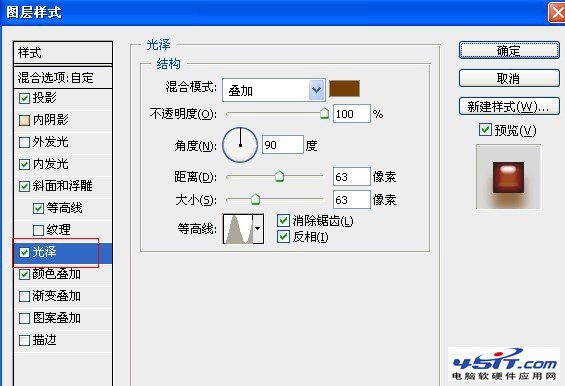Click the 确定 OK button
Image resolution: width=565 pixels, height=386 pixels.
509,50
